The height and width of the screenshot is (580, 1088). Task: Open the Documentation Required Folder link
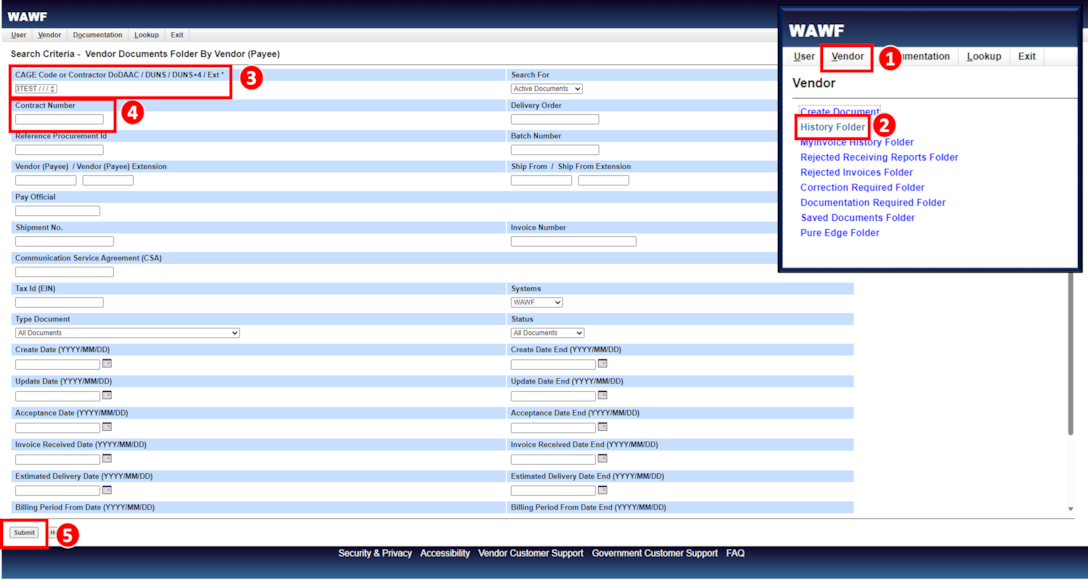pyautogui.click(x=873, y=203)
